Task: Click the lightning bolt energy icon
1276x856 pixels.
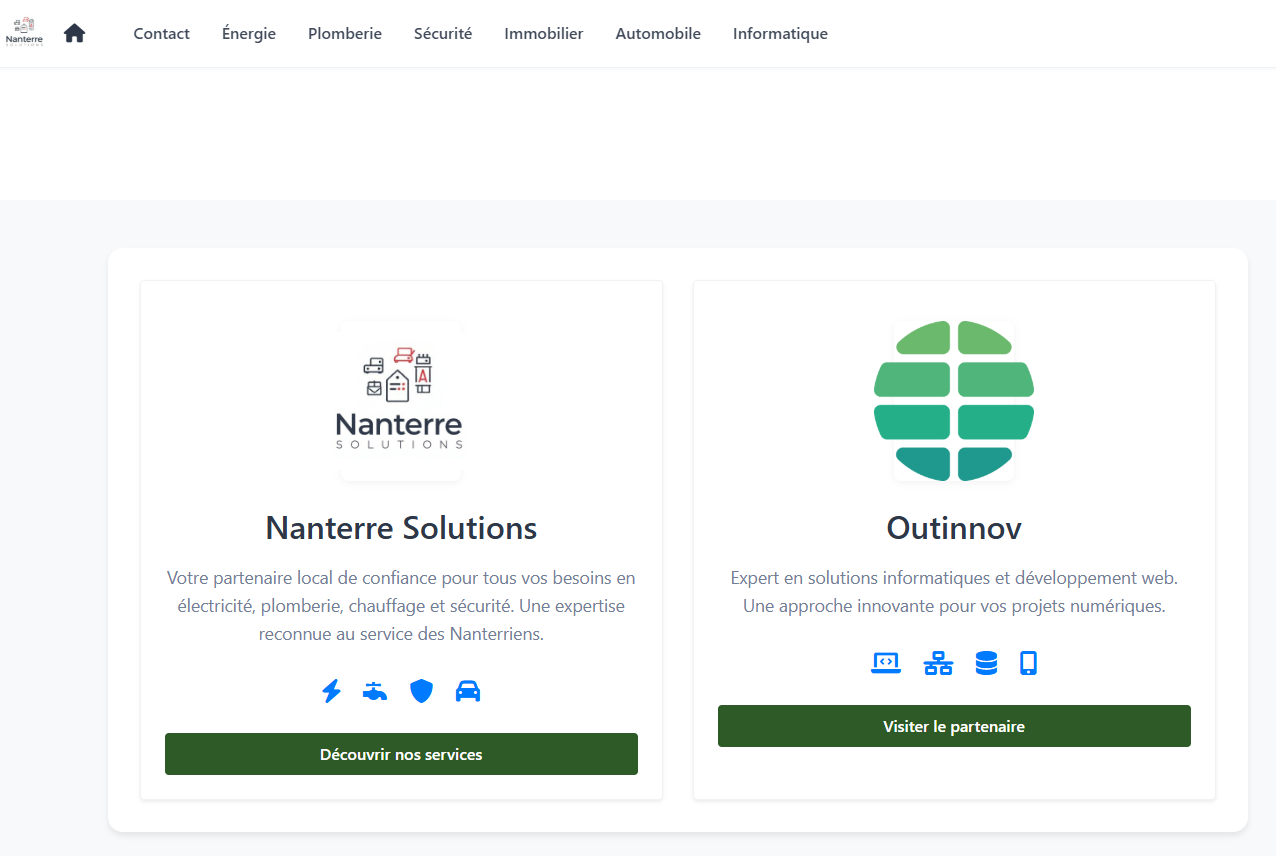Action: pyautogui.click(x=332, y=690)
